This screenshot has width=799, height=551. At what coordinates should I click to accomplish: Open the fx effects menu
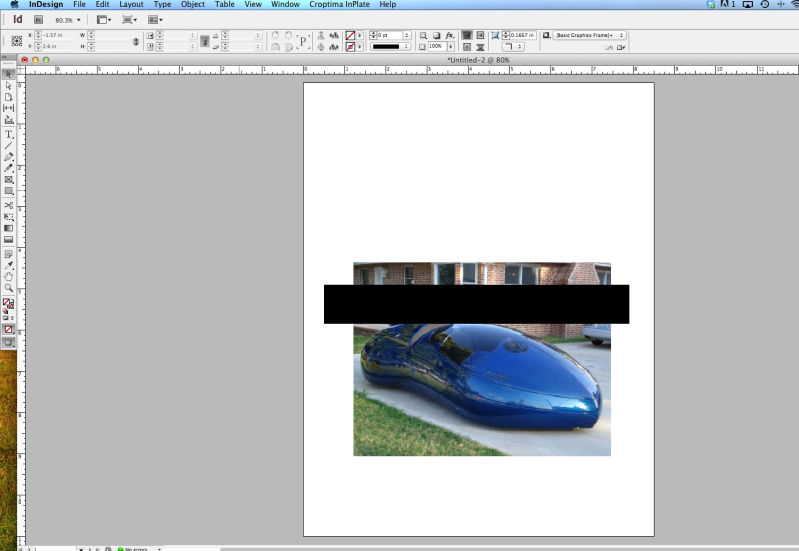click(x=449, y=35)
